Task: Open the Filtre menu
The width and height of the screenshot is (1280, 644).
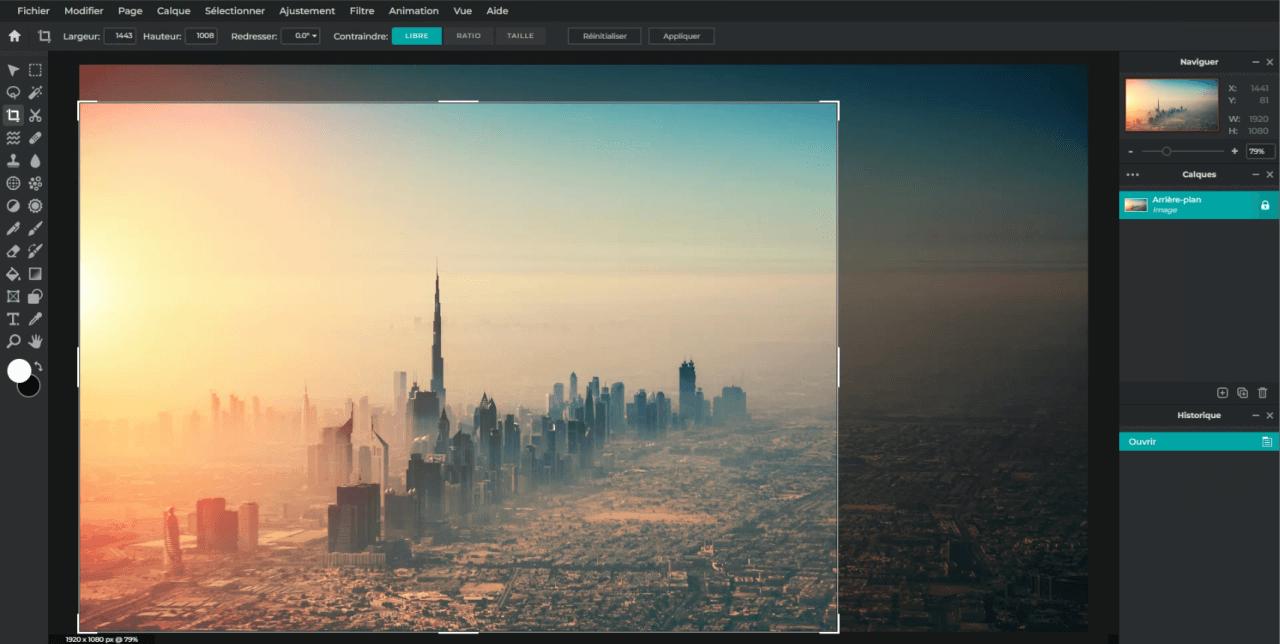Action: coord(362,11)
